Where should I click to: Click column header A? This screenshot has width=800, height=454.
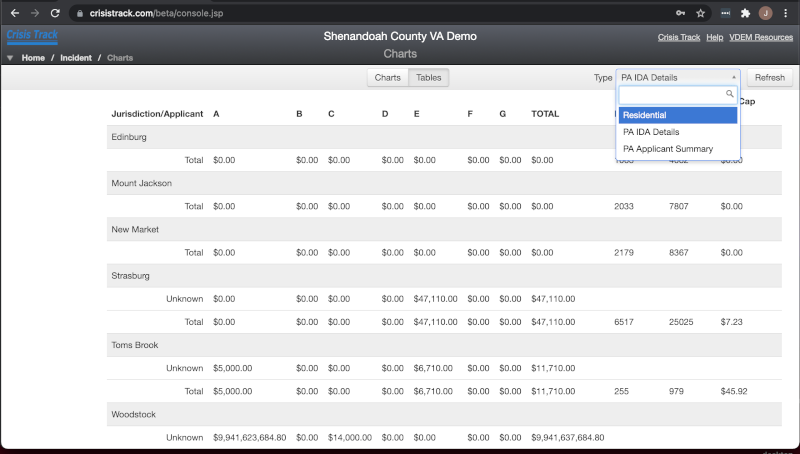[216, 114]
